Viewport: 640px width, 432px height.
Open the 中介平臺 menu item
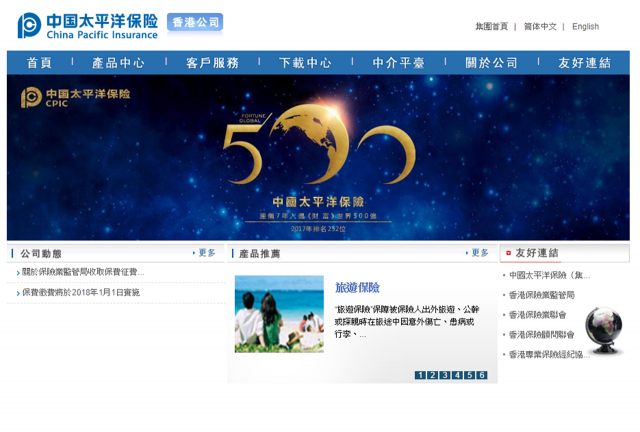click(399, 62)
